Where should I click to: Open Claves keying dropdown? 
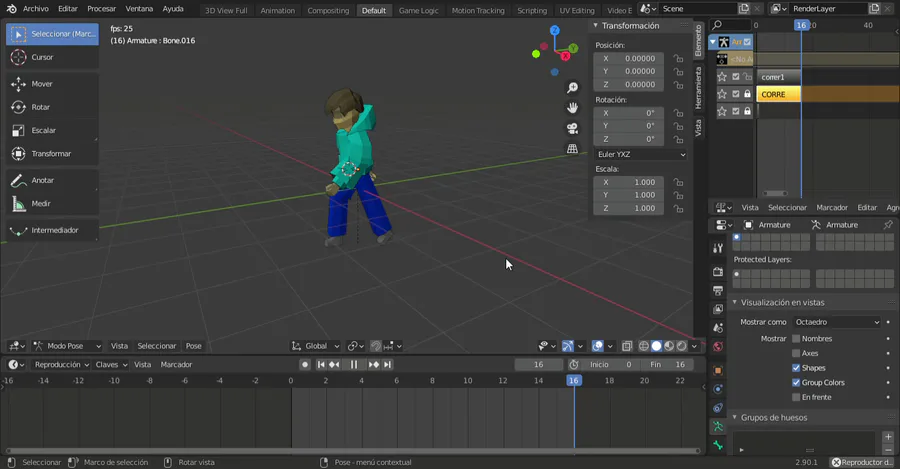click(x=111, y=365)
